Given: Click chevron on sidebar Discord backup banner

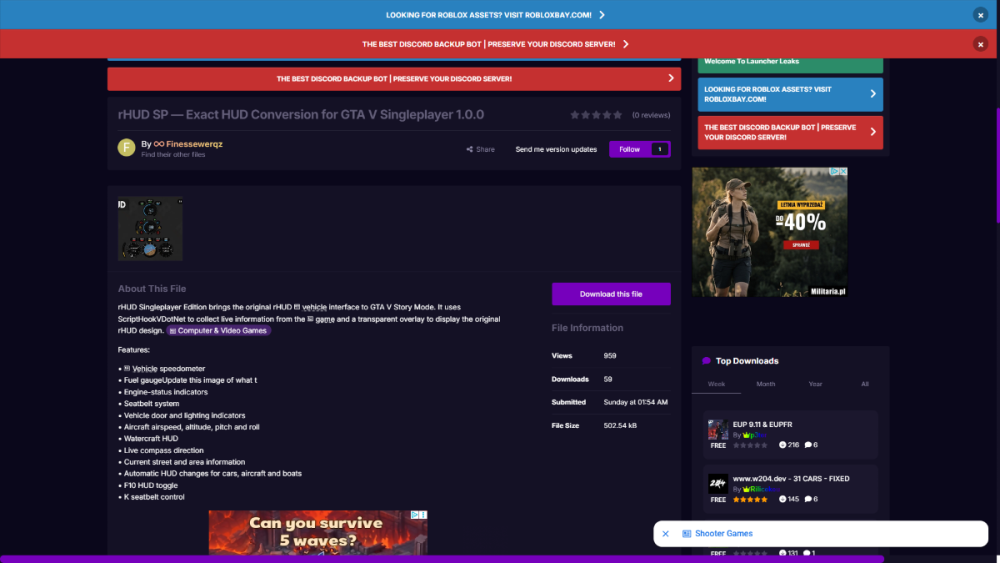Looking at the screenshot, I should tap(872, 132).
